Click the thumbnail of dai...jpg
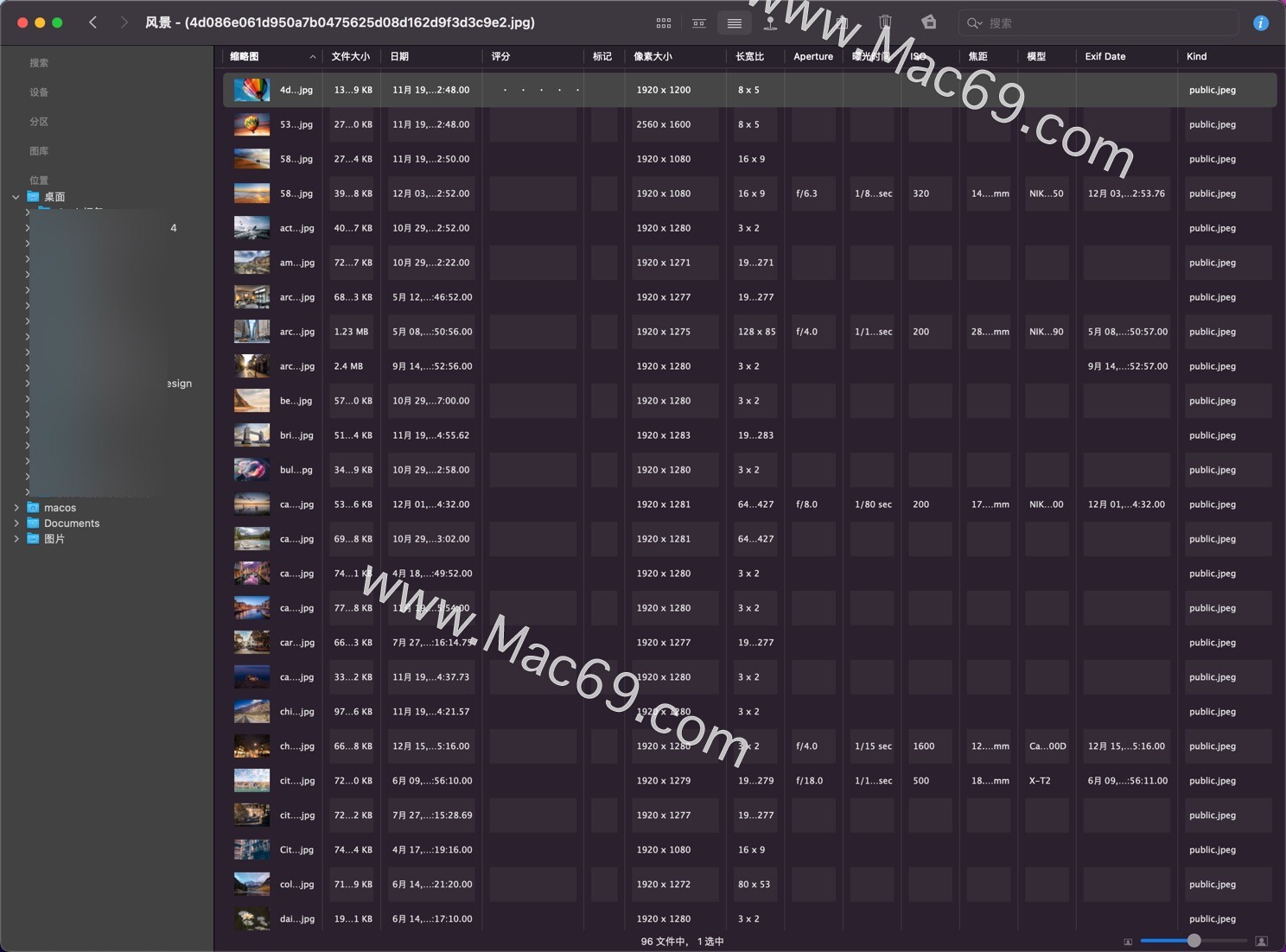The height and width of the screenshot is (952, 1286). click(251, 919)
